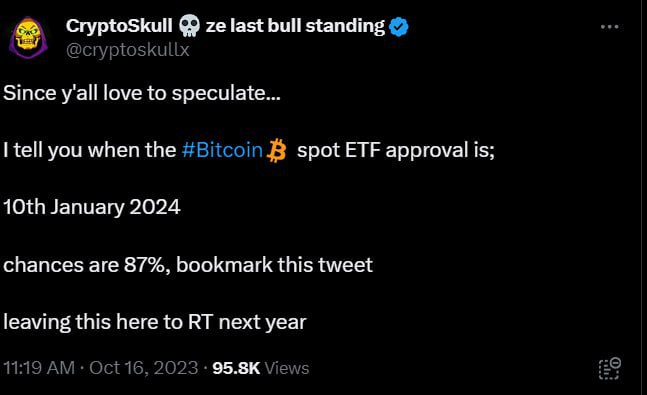647x395 pixels.
Task: Click the 11:19 AM timestamp
Action: 39,368
